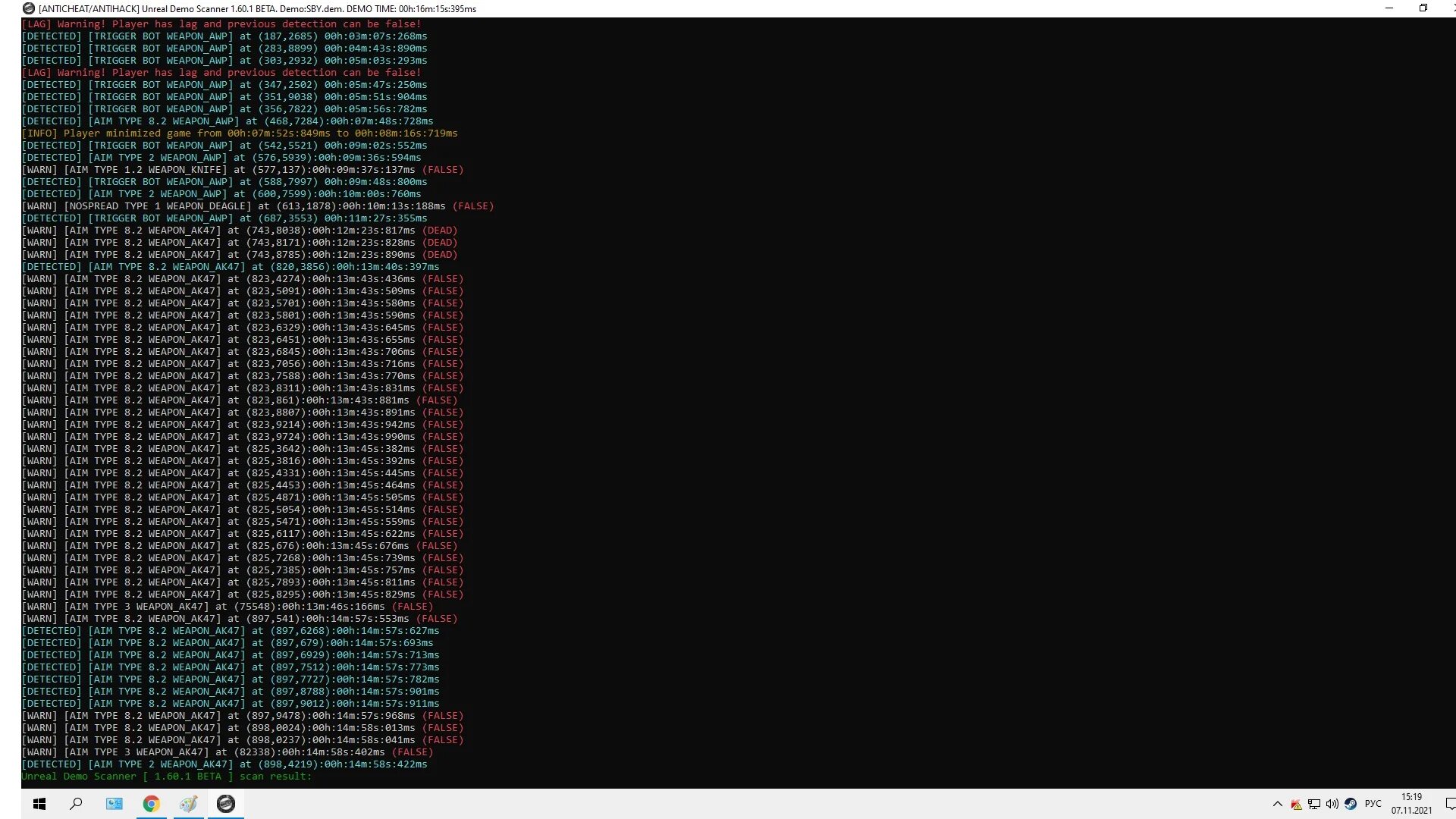The width and height of the screenshot is (1456, 819).
Task: Click the Unreal Demo Scanner title bar icon
Action: pos(29,8)
